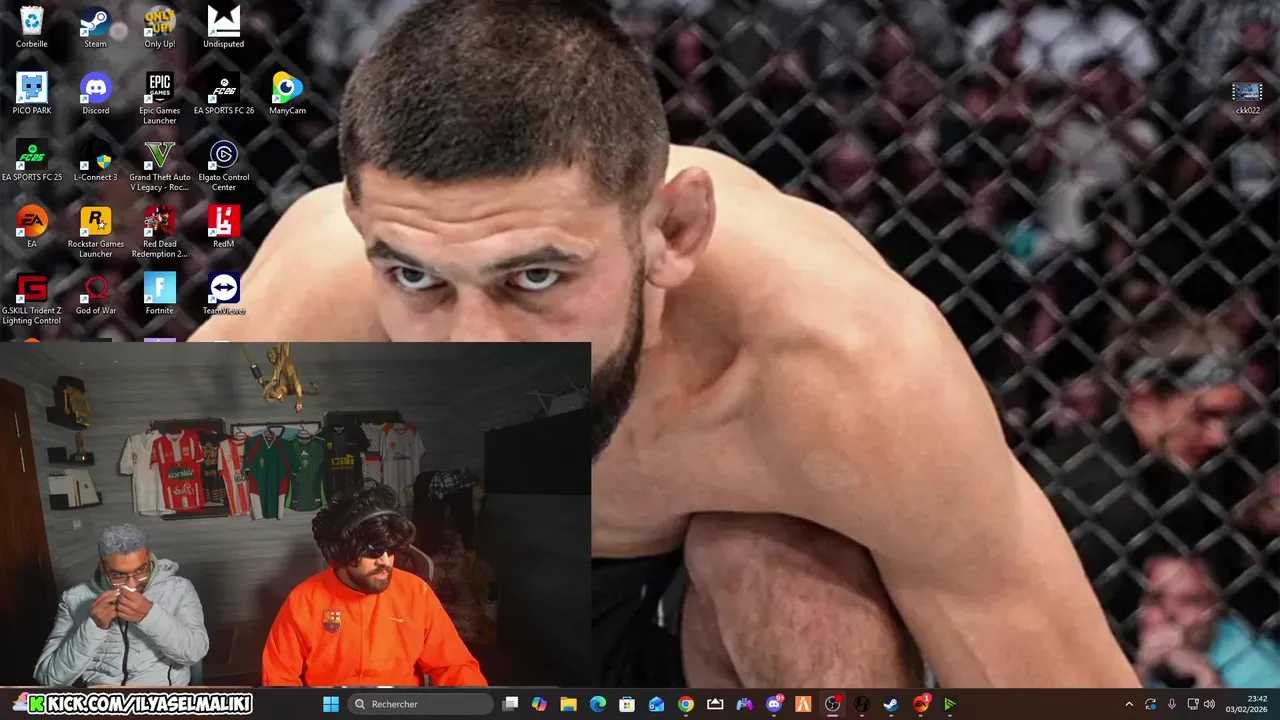Open the L-Connect 3 desktop icon
This screenshot has width=1280, height=720.
coord(95,161)
